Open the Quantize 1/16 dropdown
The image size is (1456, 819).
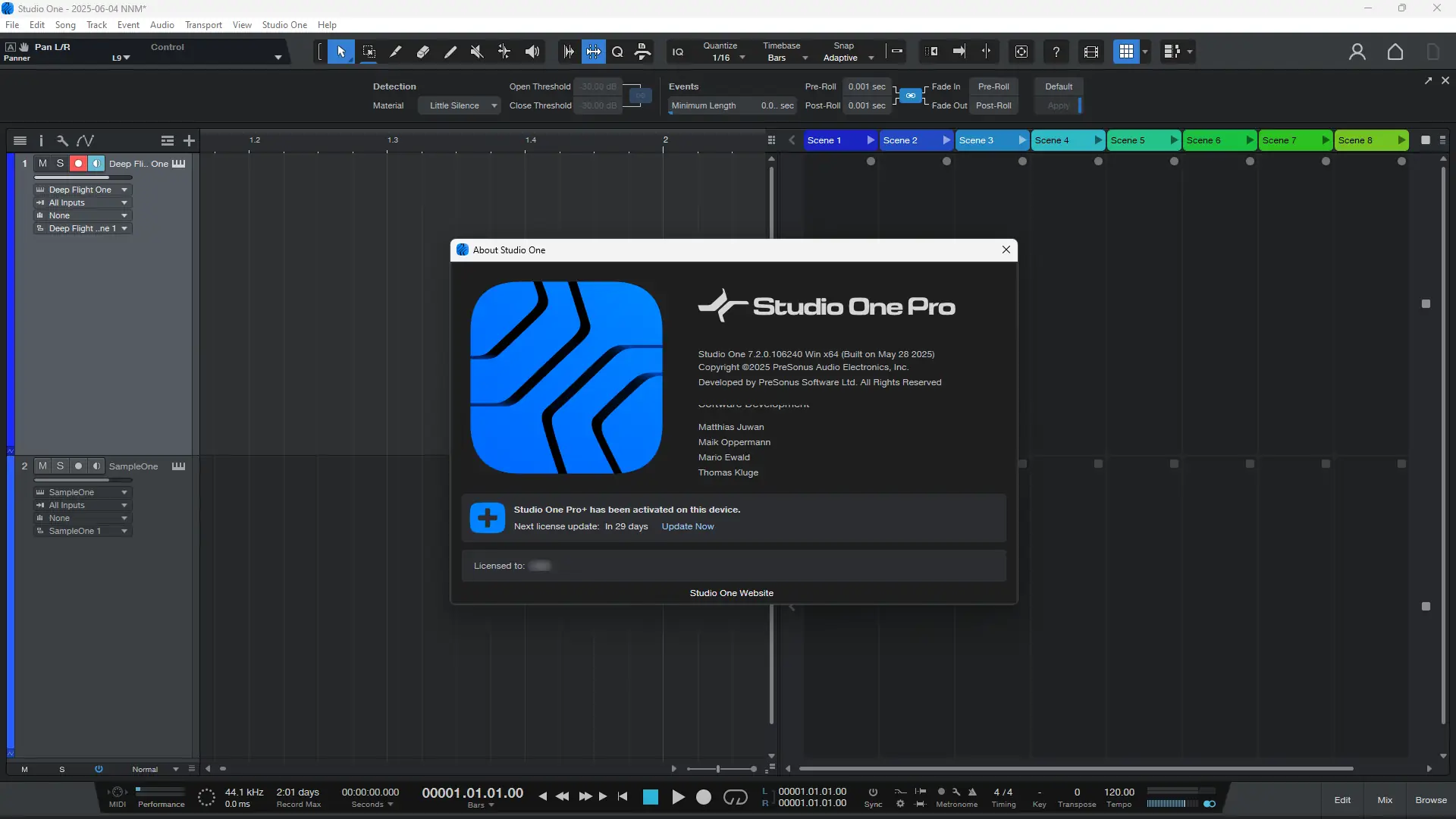[742, 58]
